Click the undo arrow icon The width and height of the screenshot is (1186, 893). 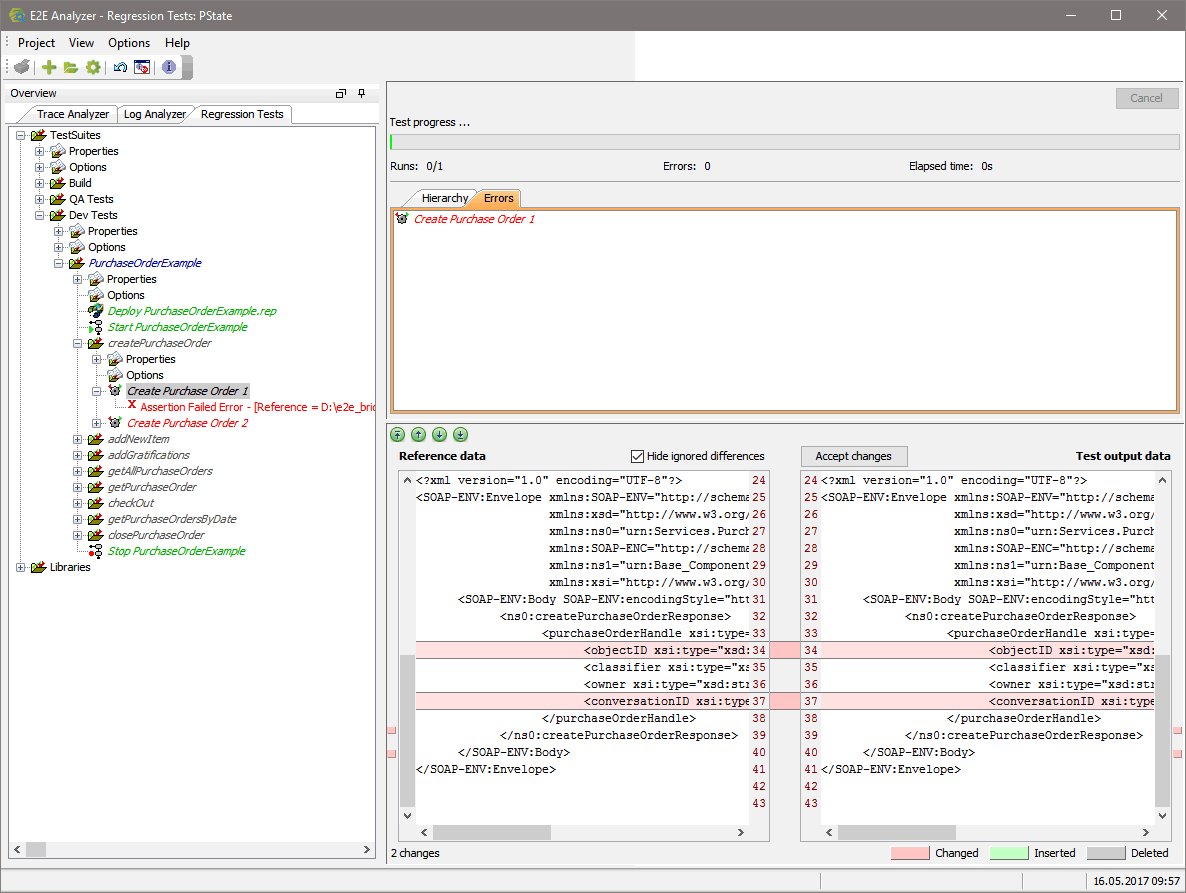119,66
